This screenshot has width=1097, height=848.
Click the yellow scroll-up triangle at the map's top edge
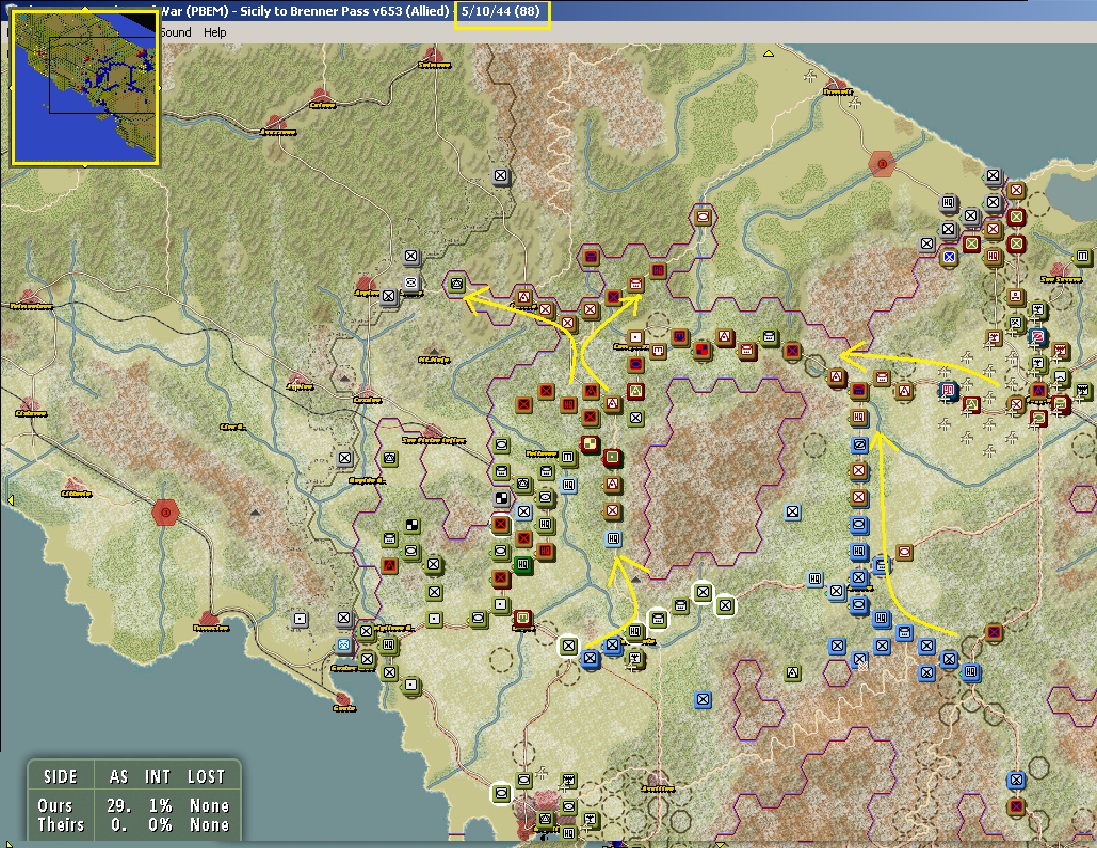pos(768,53)
